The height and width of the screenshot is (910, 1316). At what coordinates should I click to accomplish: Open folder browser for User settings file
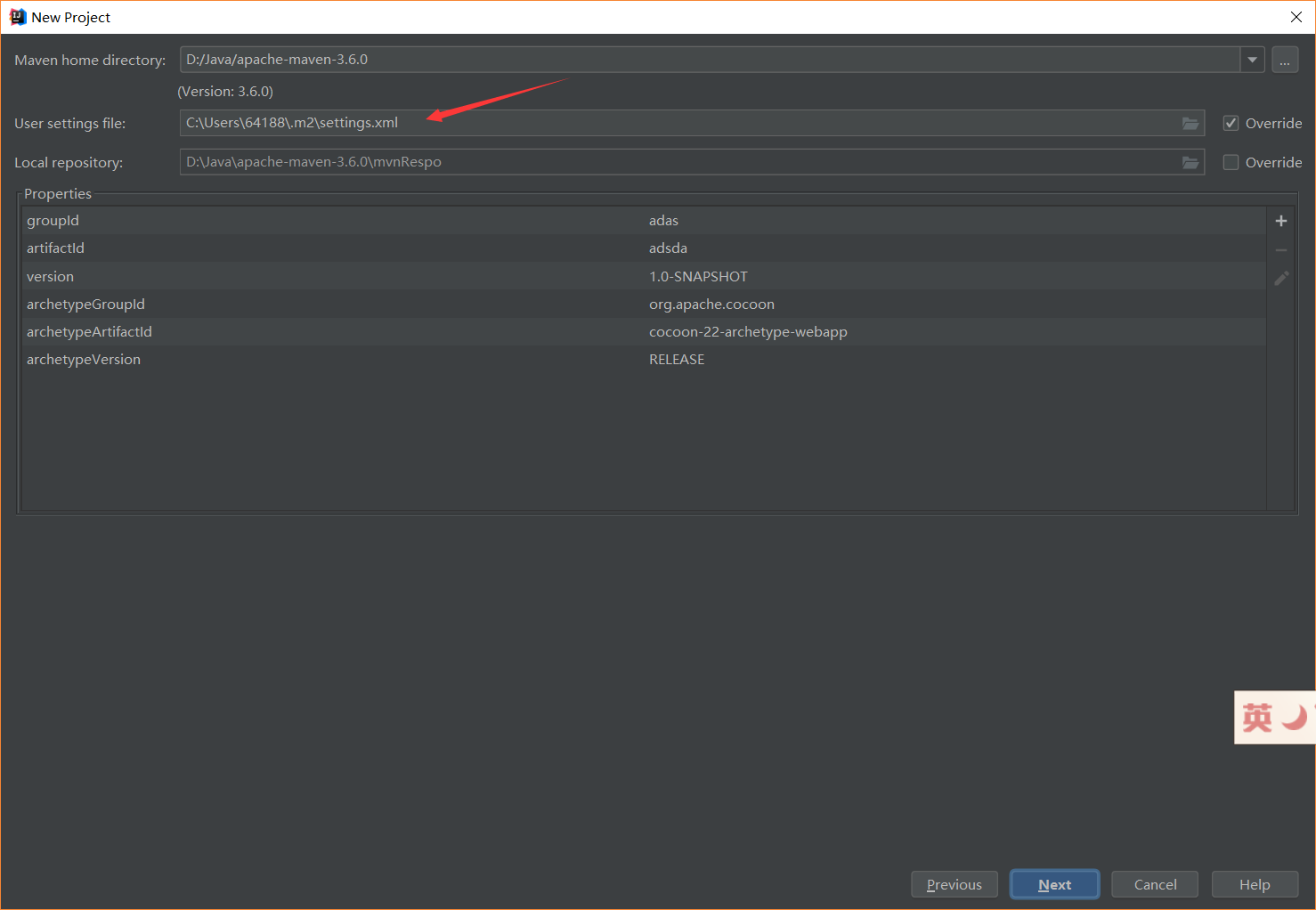pos(1190,123)
